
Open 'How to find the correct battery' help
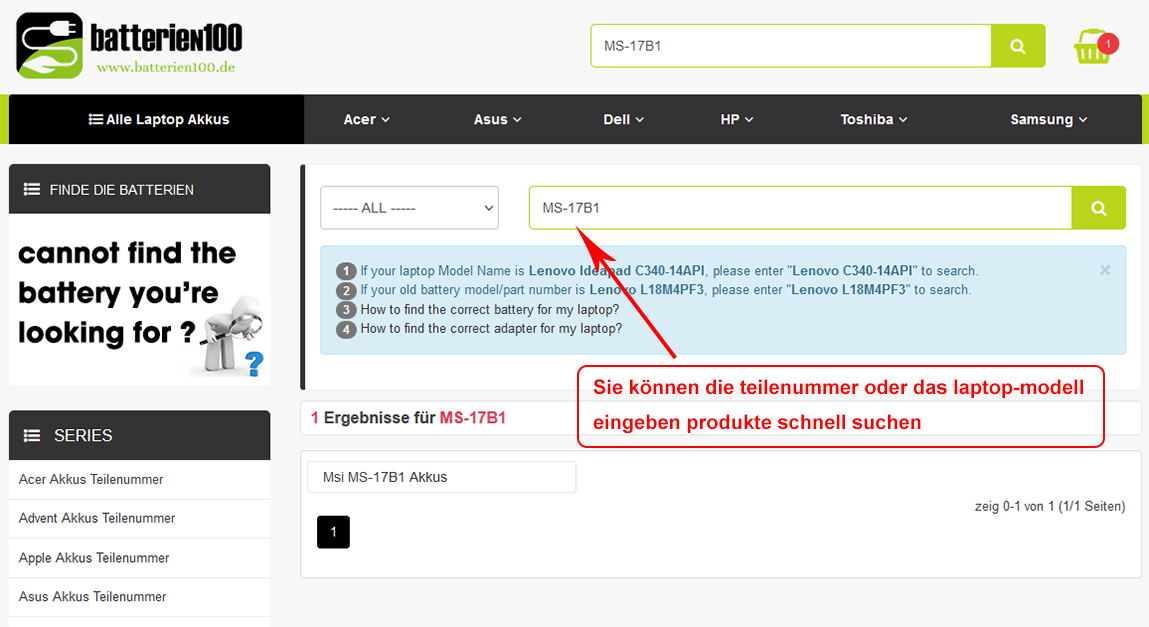click(489, 309)
